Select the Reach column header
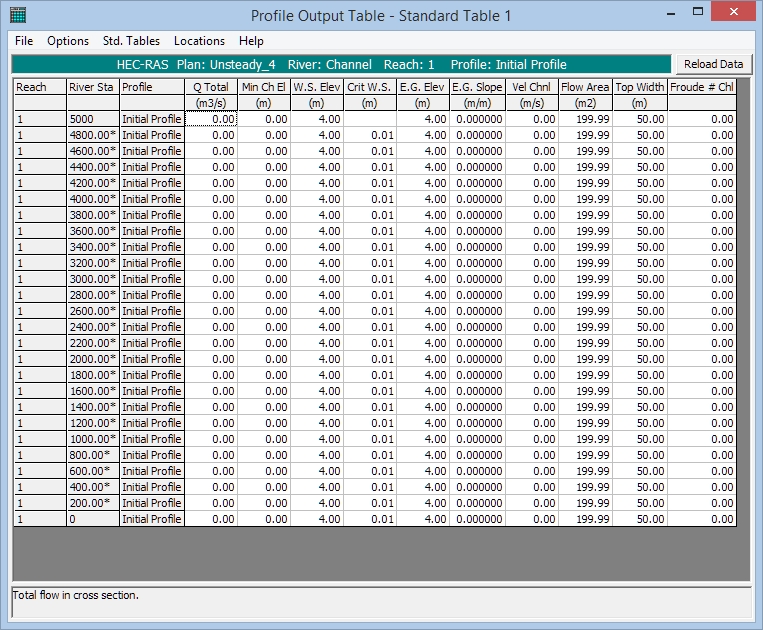 coord(40,87)
